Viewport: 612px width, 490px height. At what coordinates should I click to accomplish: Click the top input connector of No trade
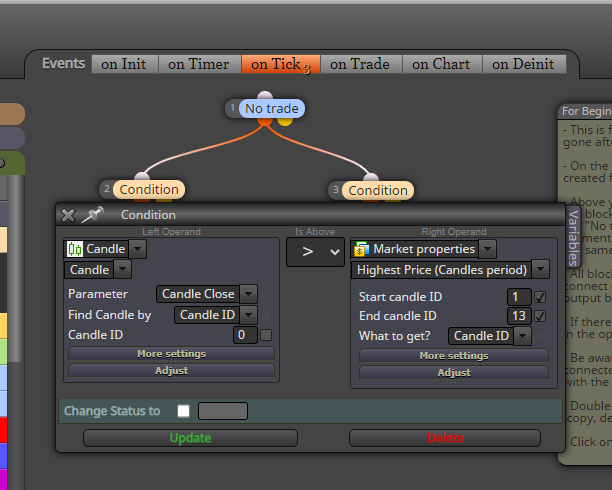(x=265, y=95)
